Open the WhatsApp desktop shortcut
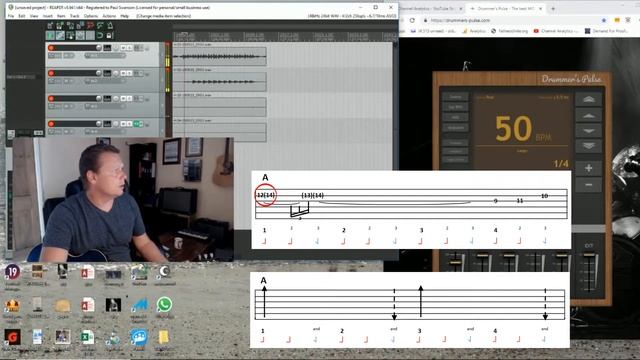Image resolution: width=640 pixels, height=360 pixels. click(164, 305)
